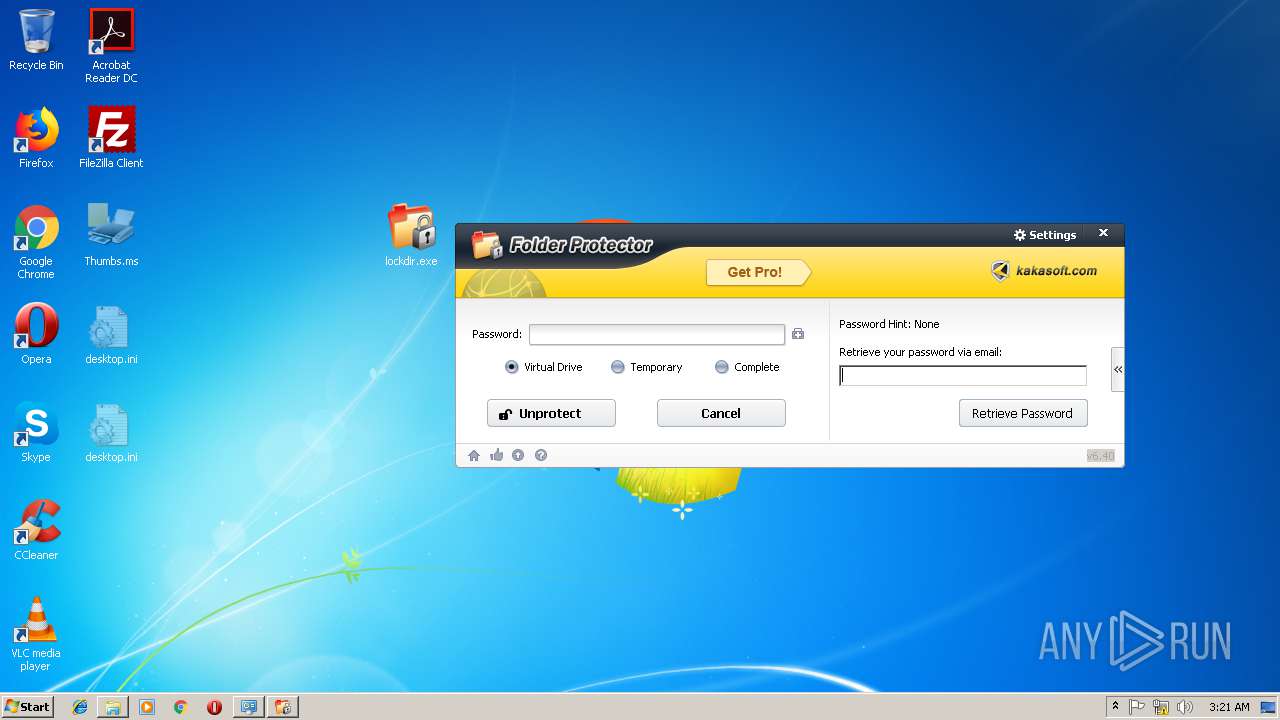This screenshot has height=720, width=1280.
Task: Select the Opera desktop shortcut
Action: pyautogui.click(x=36, y=334)
